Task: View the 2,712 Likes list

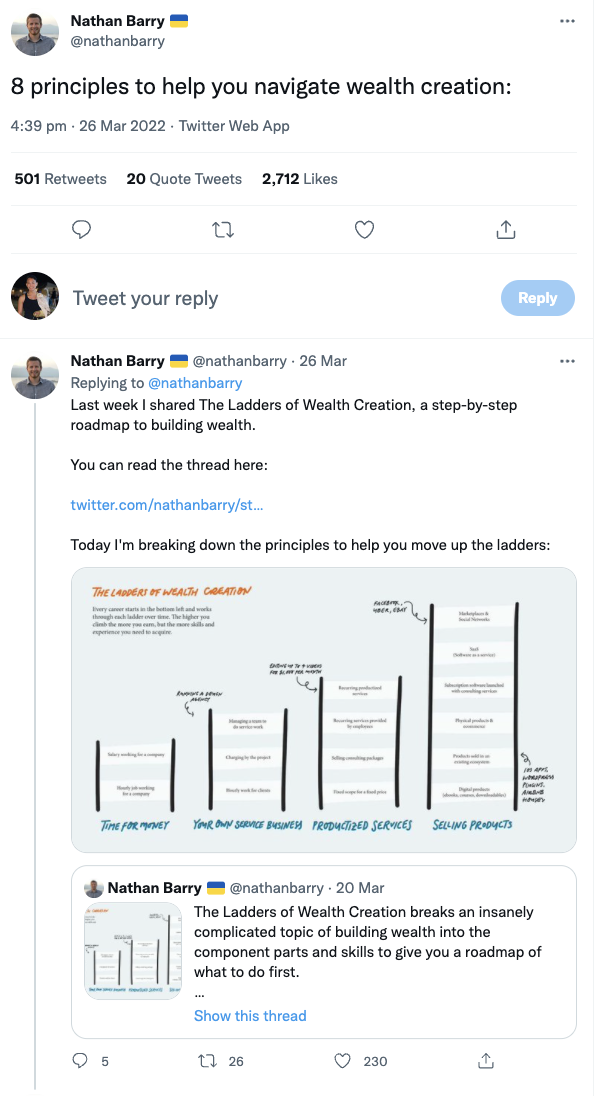Action: click(x=300, y=179)
